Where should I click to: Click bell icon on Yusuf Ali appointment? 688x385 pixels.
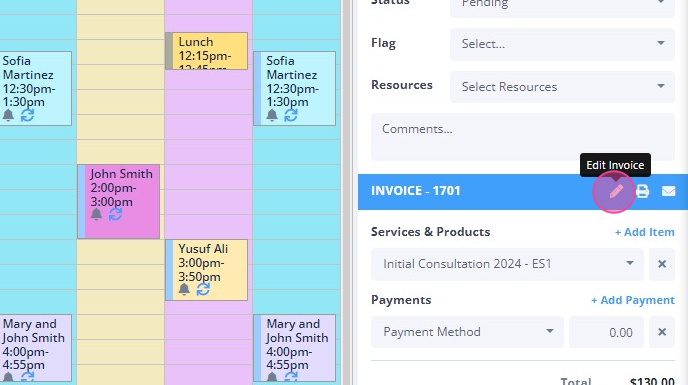184,289
